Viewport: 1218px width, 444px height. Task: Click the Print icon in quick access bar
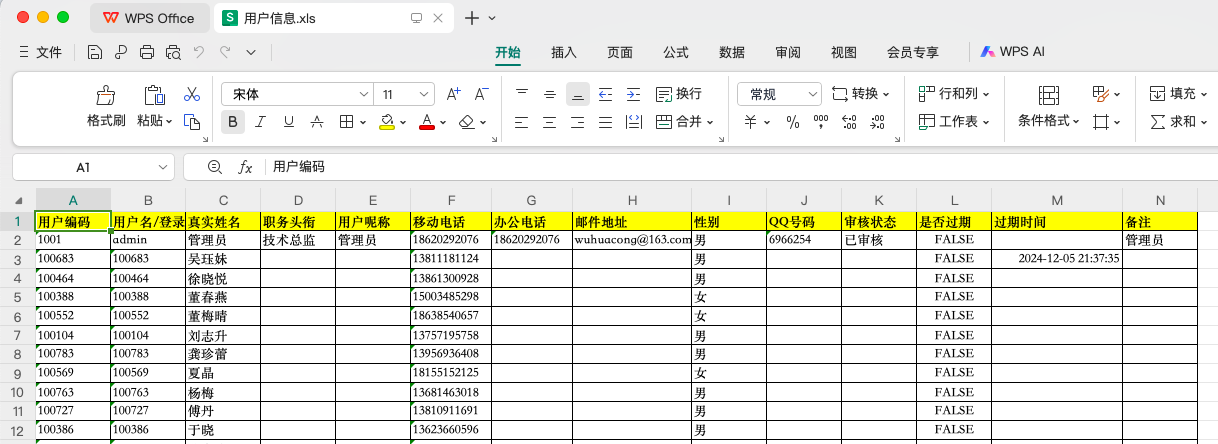click(x=147, y=52)
